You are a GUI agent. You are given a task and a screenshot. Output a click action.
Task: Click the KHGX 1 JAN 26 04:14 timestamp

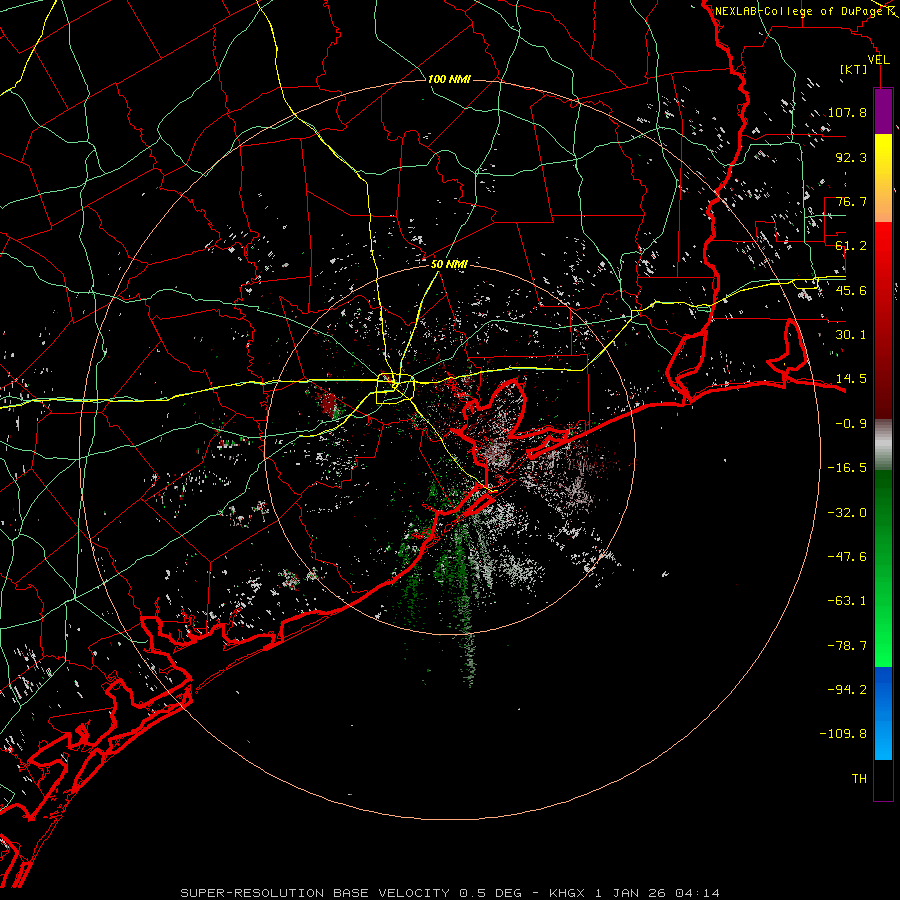pyautogui.click(x=634, y=893)
